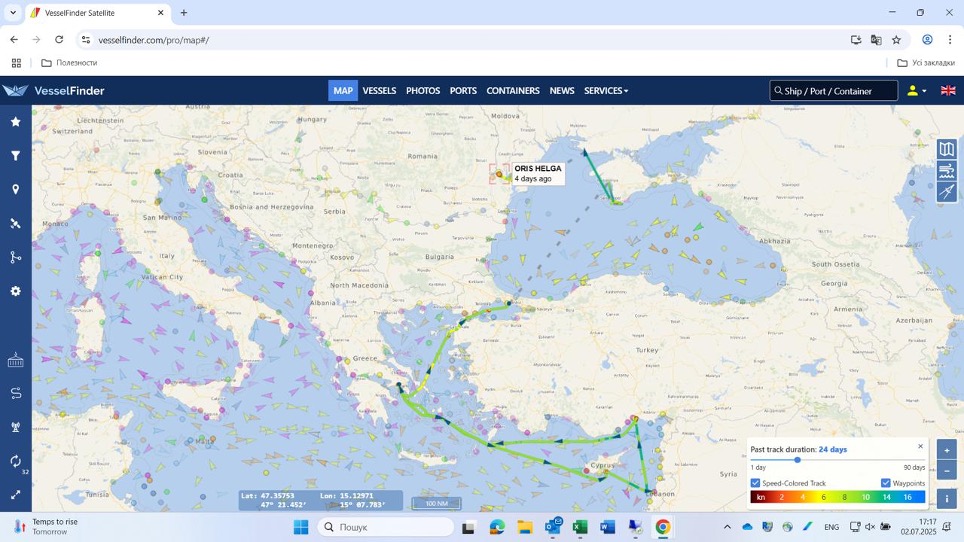This screenshot has height=542, width=964.
Task: Click the container ship sidebar icon
Action: pos(15,360)
